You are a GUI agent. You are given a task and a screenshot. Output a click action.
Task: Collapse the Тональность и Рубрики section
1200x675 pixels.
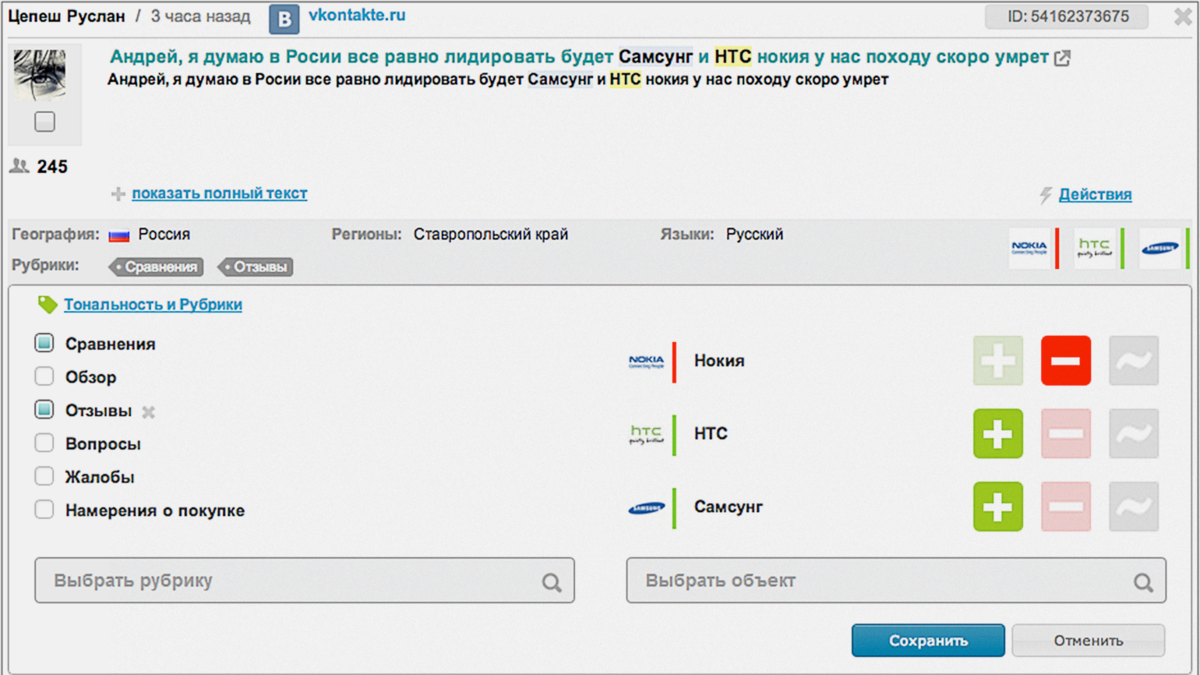point(153,304)
